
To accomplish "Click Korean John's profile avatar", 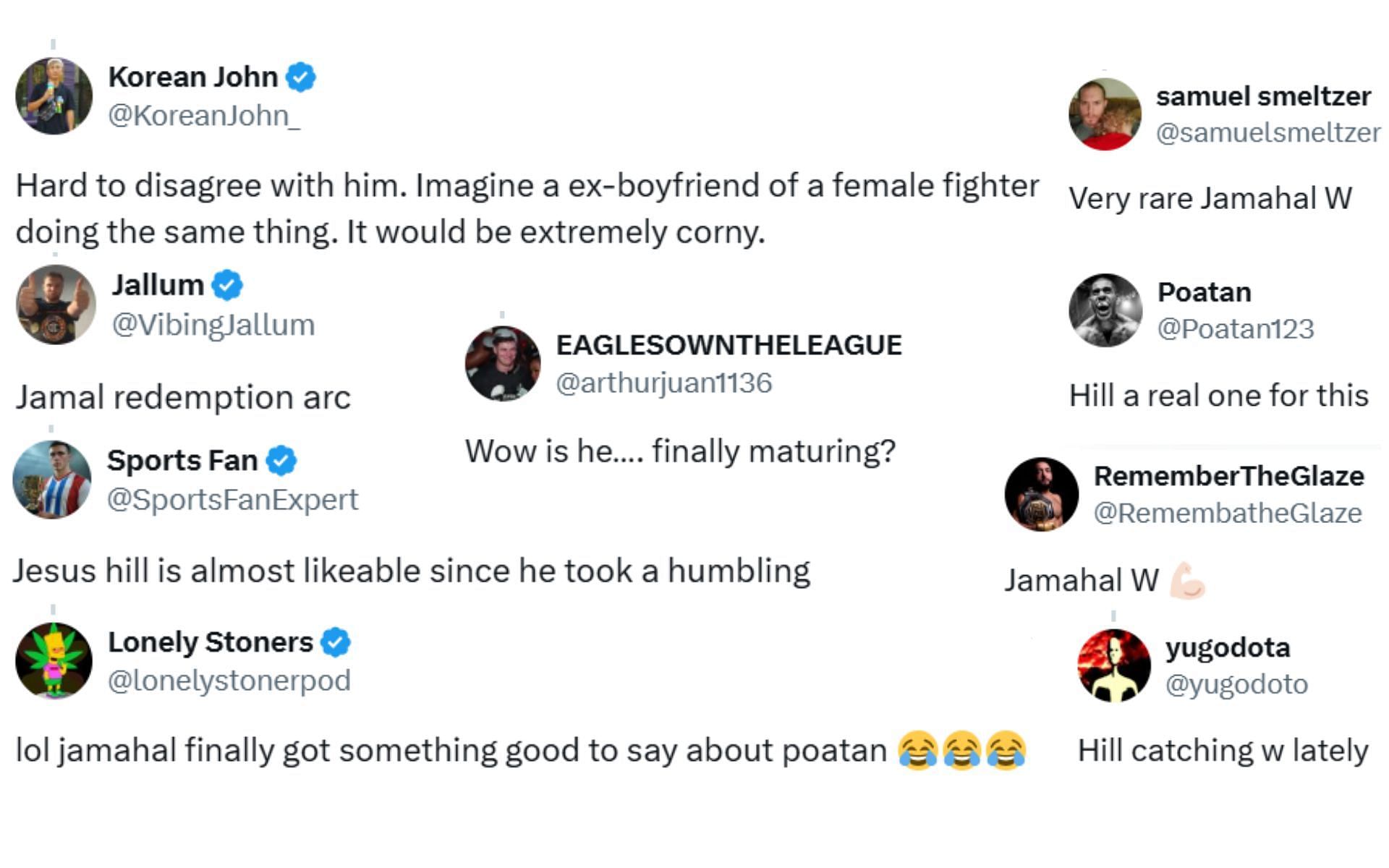I will coord(54,96).
